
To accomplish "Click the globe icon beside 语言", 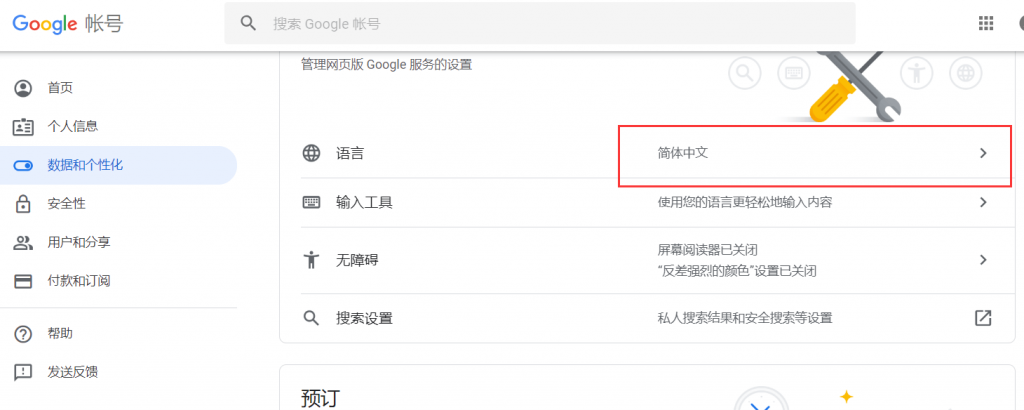I will point(312,154).
